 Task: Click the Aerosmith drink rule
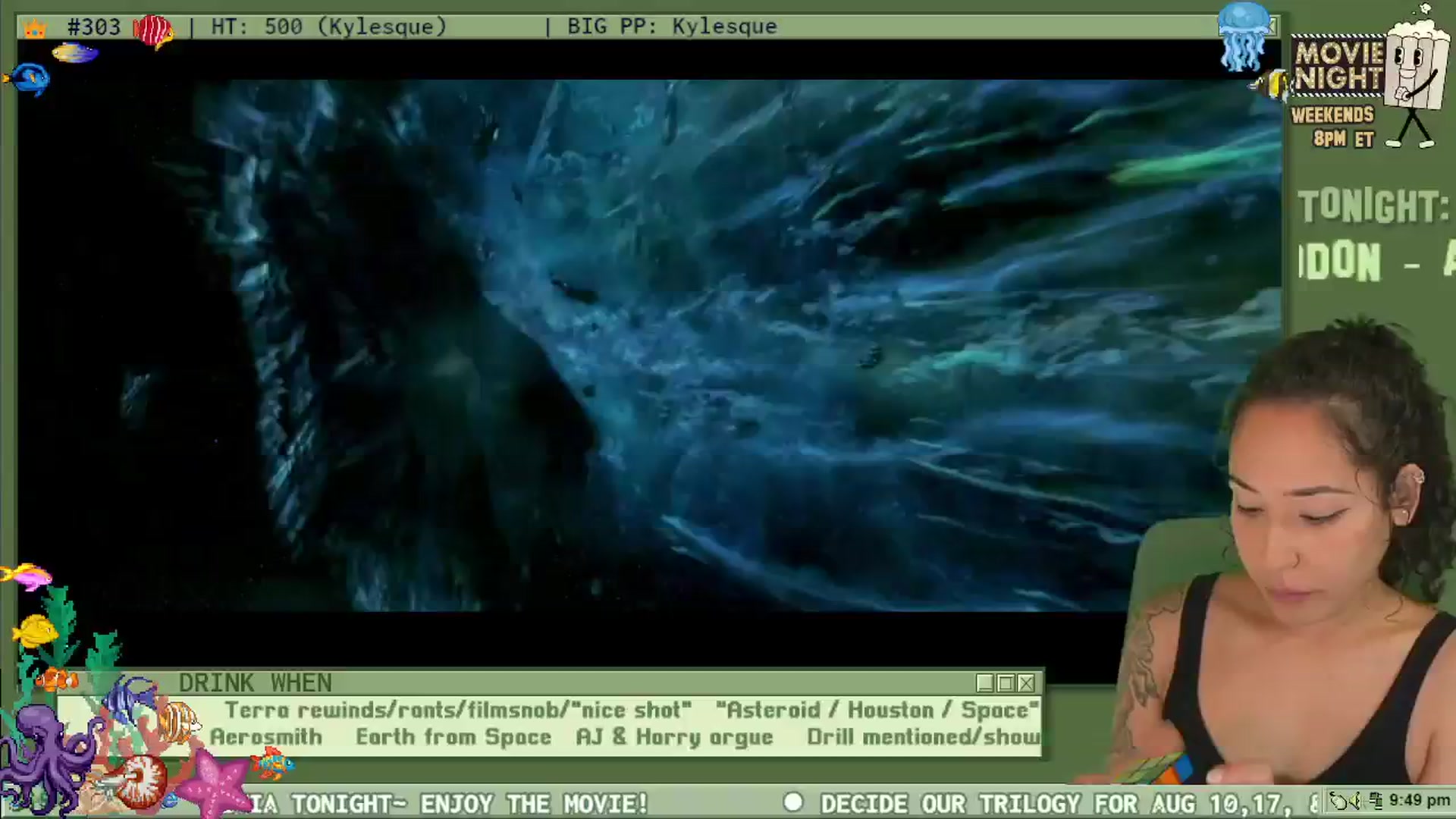pyautogui.click(x=266, y=737)
